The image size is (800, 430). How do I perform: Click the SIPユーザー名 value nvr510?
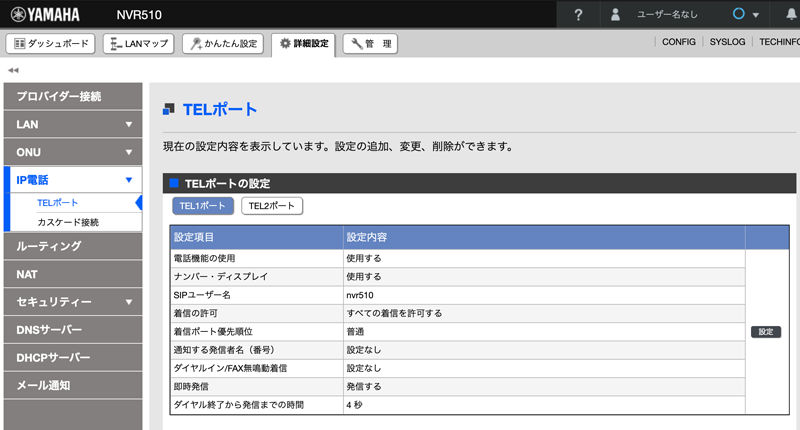click(x=360, y=295)
